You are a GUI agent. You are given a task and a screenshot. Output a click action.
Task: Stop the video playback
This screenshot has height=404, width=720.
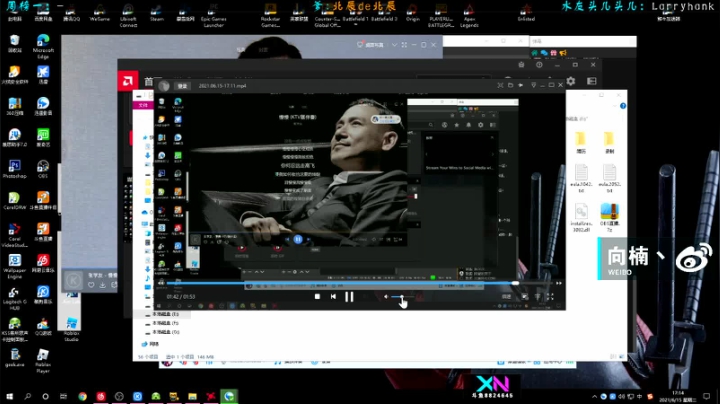[317, 297]
